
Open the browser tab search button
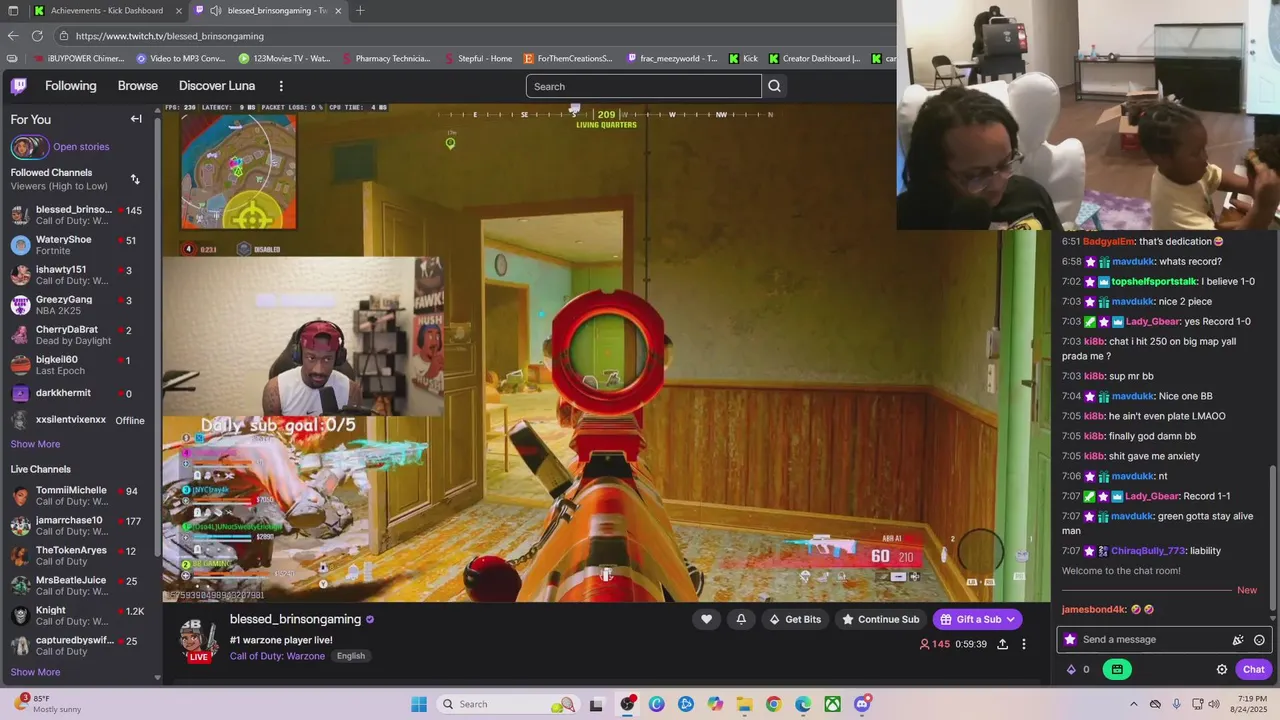[13, 11]
